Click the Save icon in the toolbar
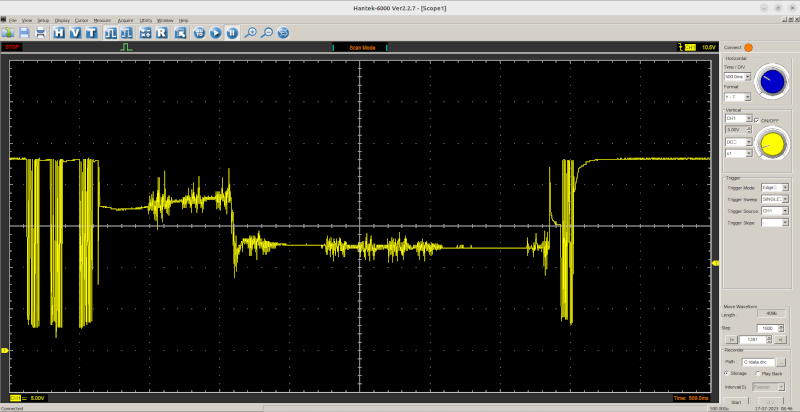The height and width of the screenshot is (412, 800). pyautogui.click(x=24, y=32)
